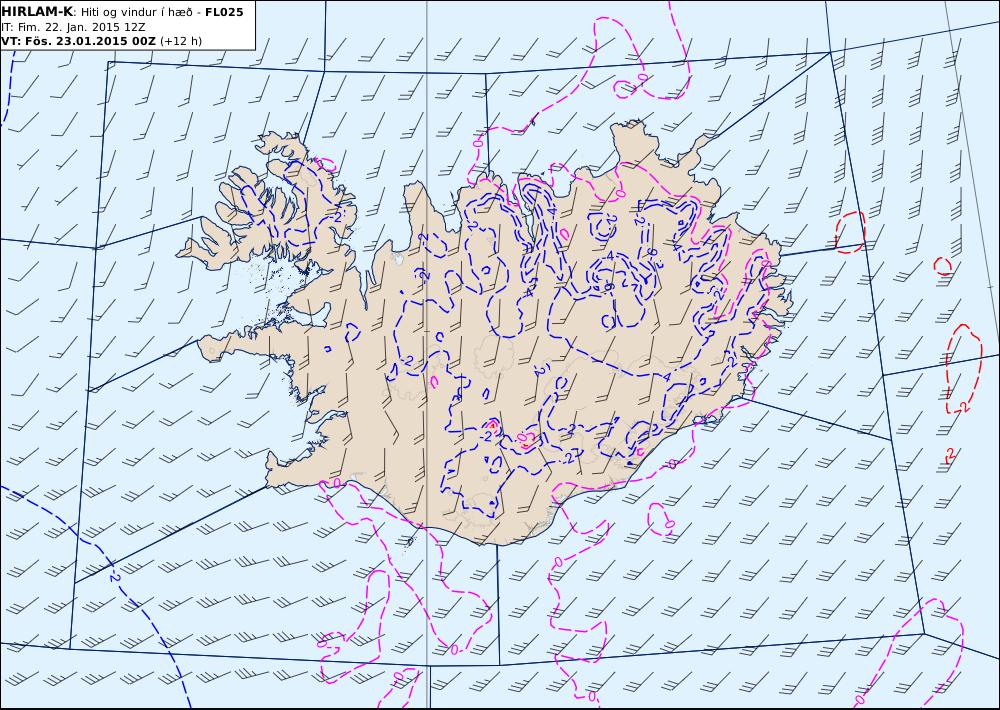
Task: Click the HIRLAM-K chart title line
Action: click(122, 12)
